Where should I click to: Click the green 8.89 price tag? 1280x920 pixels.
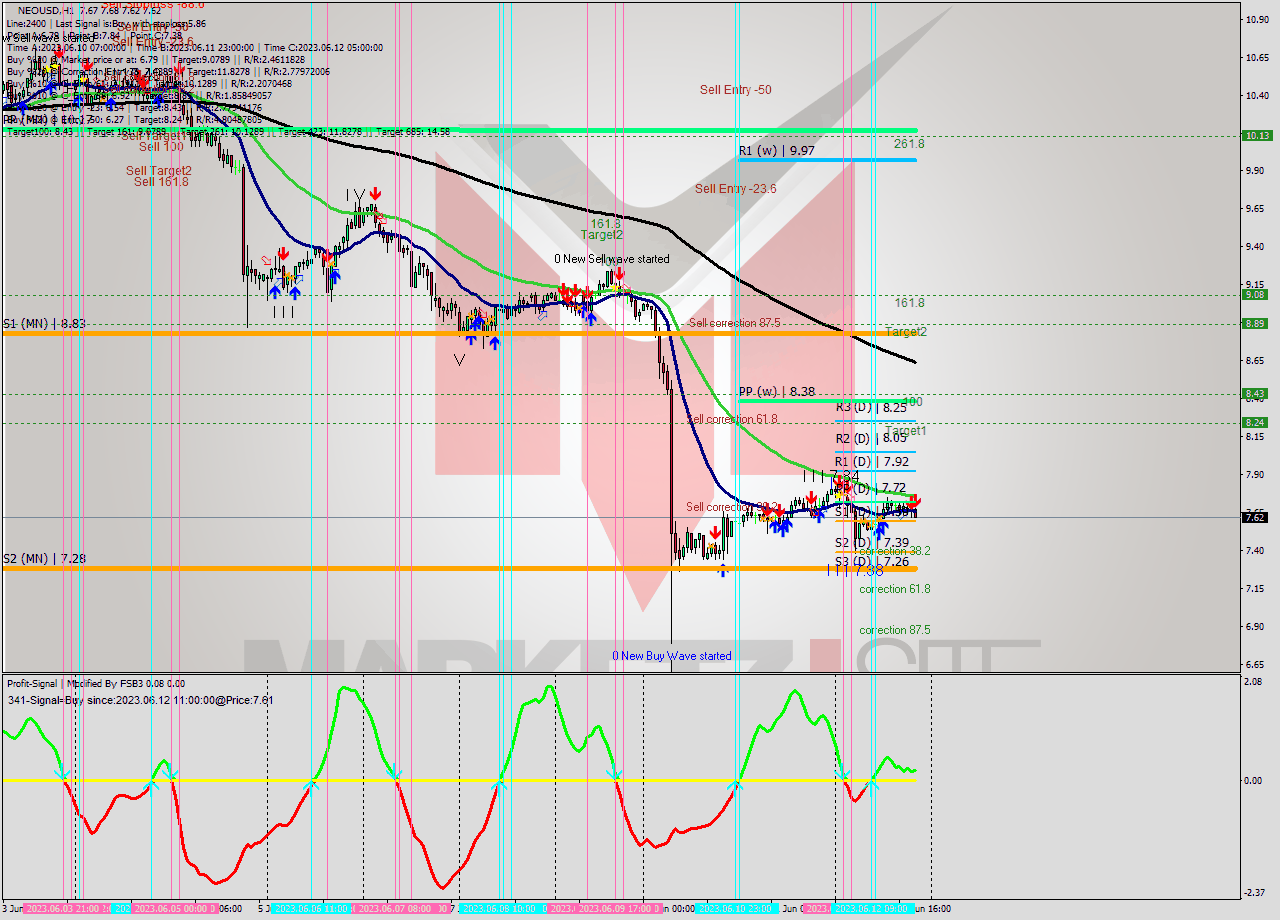tap(1256, 323)
